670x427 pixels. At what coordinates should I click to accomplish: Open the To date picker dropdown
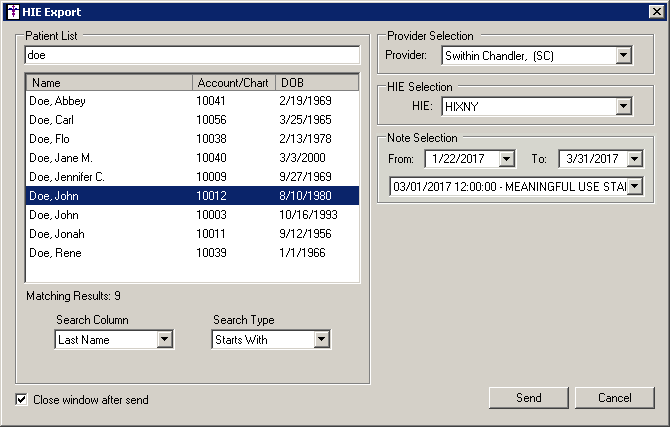point(634,159)
